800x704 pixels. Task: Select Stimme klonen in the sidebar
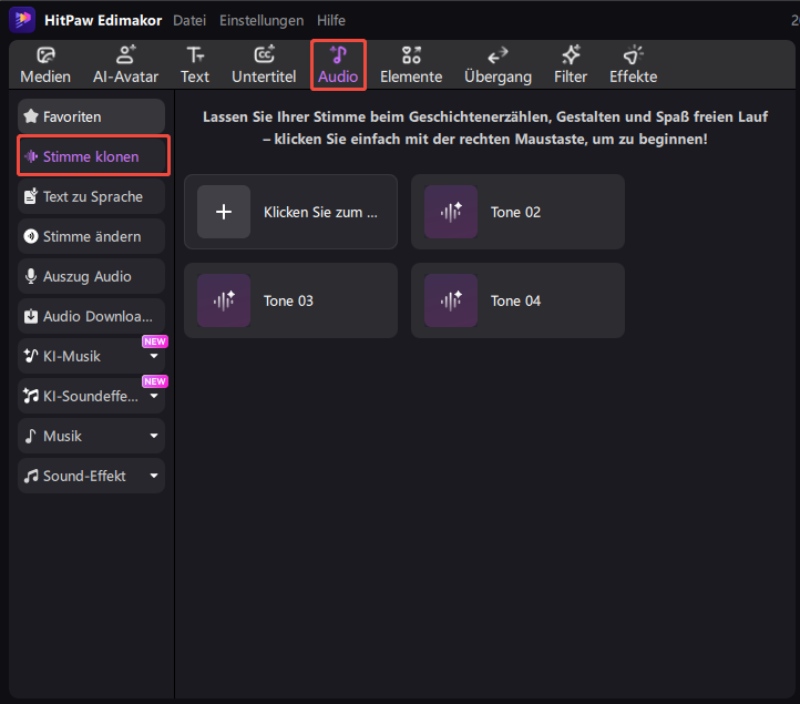pyautogui.click(x=90, y=156)
